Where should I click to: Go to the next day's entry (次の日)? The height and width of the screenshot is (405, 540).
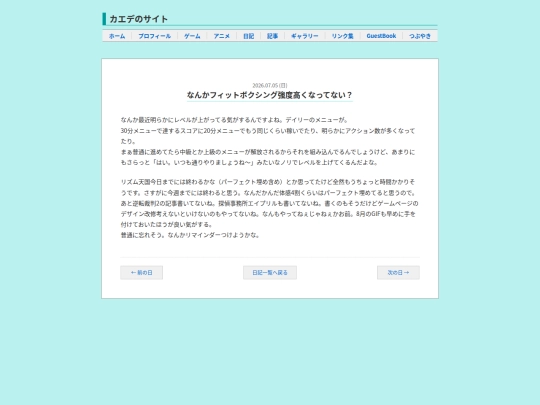click(x=398, y=272)
